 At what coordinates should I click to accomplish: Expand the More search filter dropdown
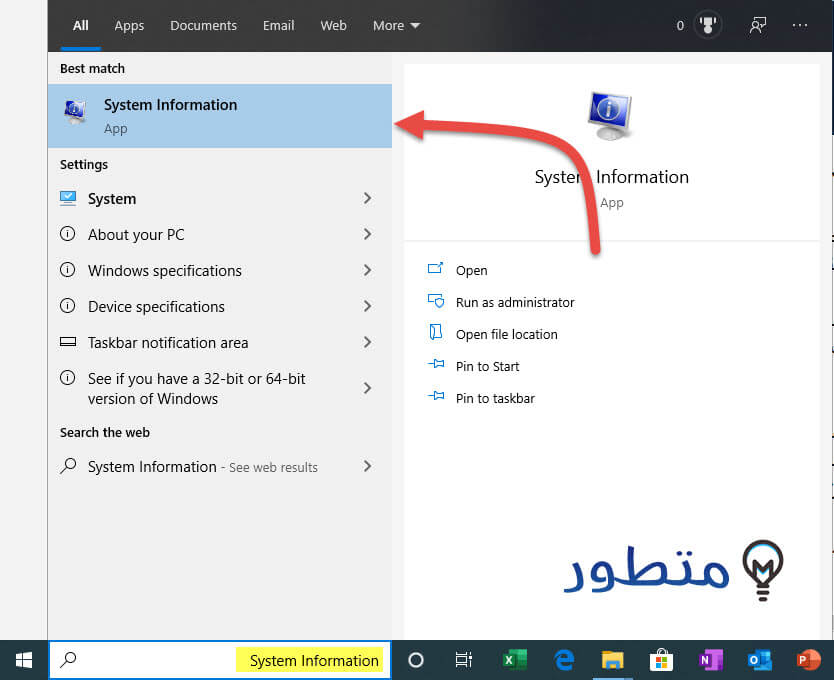[396, 25]
